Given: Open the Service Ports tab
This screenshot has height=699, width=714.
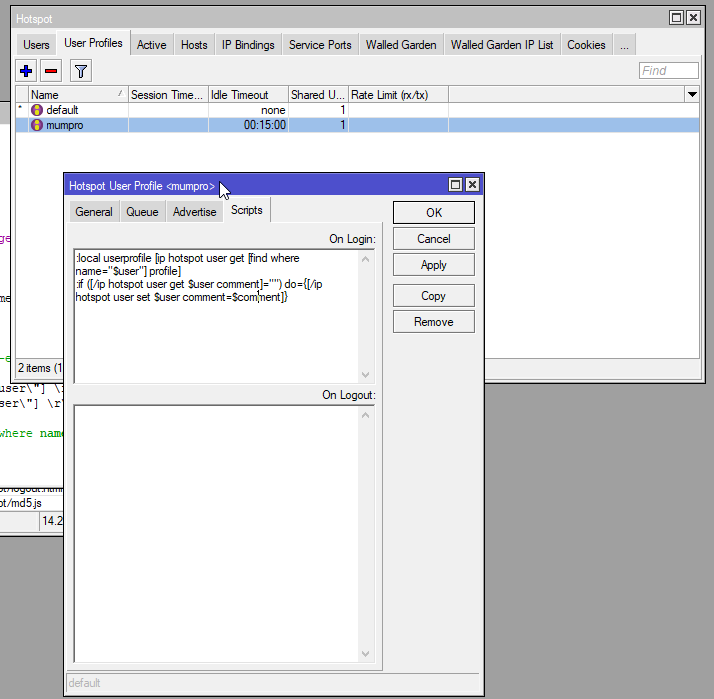Looking at the screenshot, I should click(320, 45).
